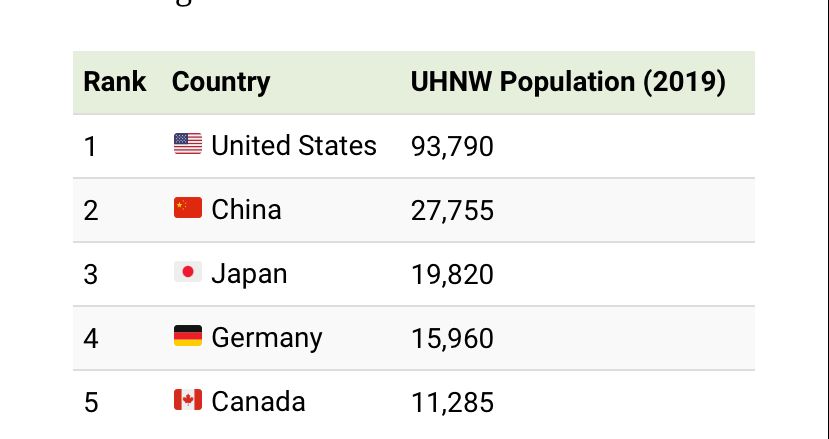Screen dimensions: 829x439
Task: Select the Japan country name
Action: 249,274
